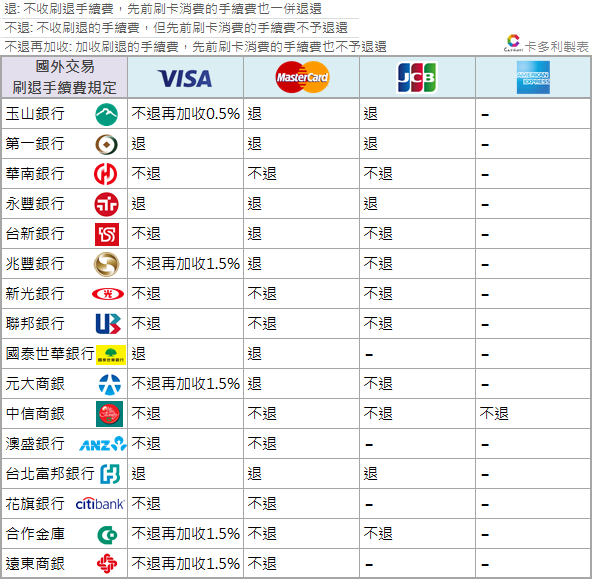
Task: Click the 華南銀行 bank name
Action: pyautogui.click(x=35, y=174)
